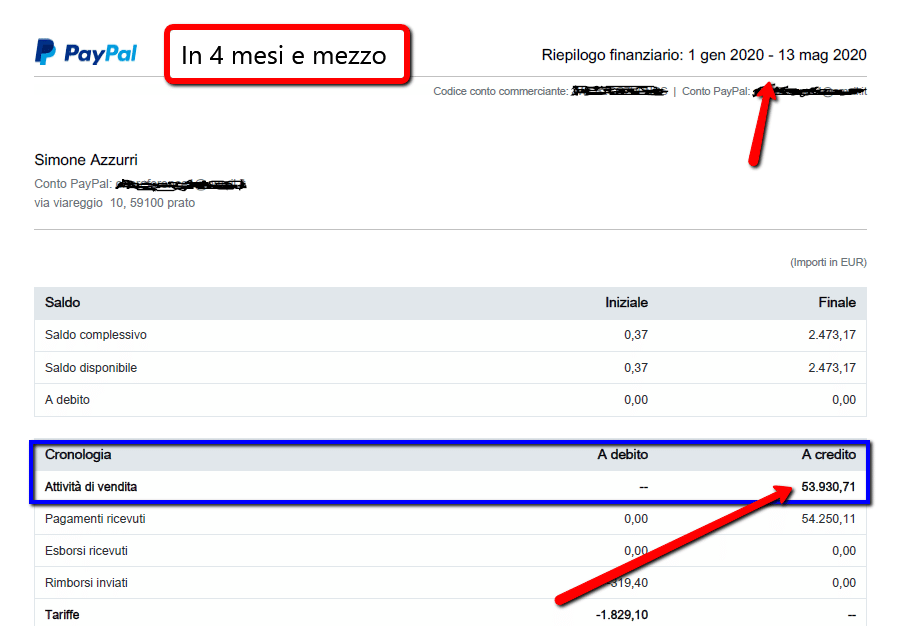Click the '(Importi in EUR)' note

coord(828,262)
